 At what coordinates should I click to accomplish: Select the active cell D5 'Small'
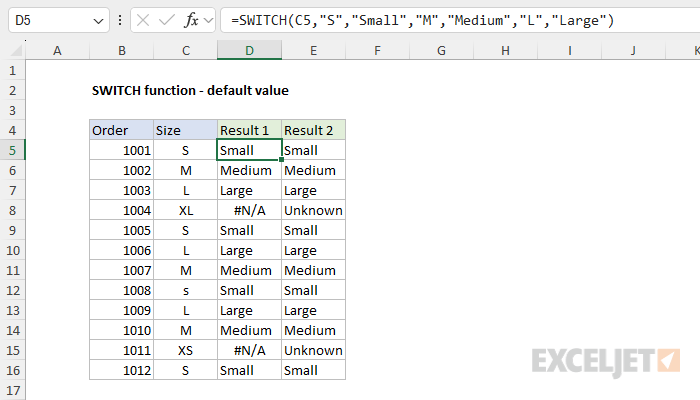point(250,150)
